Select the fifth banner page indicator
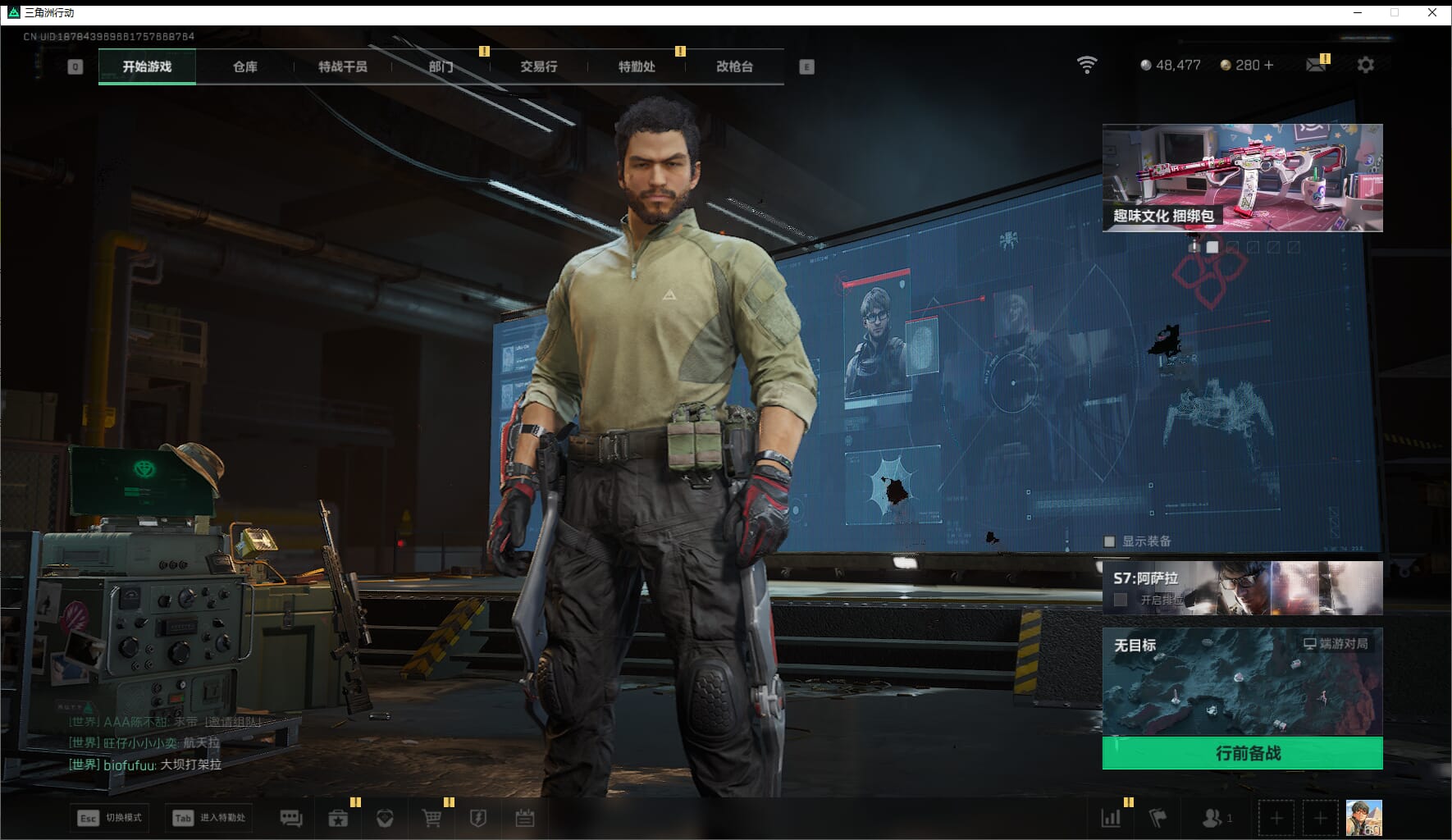Screen dimensions: 1452x840 coord(1273,247)
